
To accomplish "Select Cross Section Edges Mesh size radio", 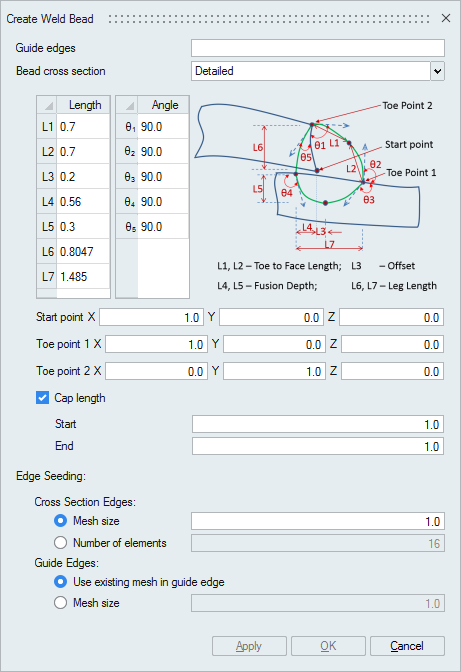I will click(60, 521).
